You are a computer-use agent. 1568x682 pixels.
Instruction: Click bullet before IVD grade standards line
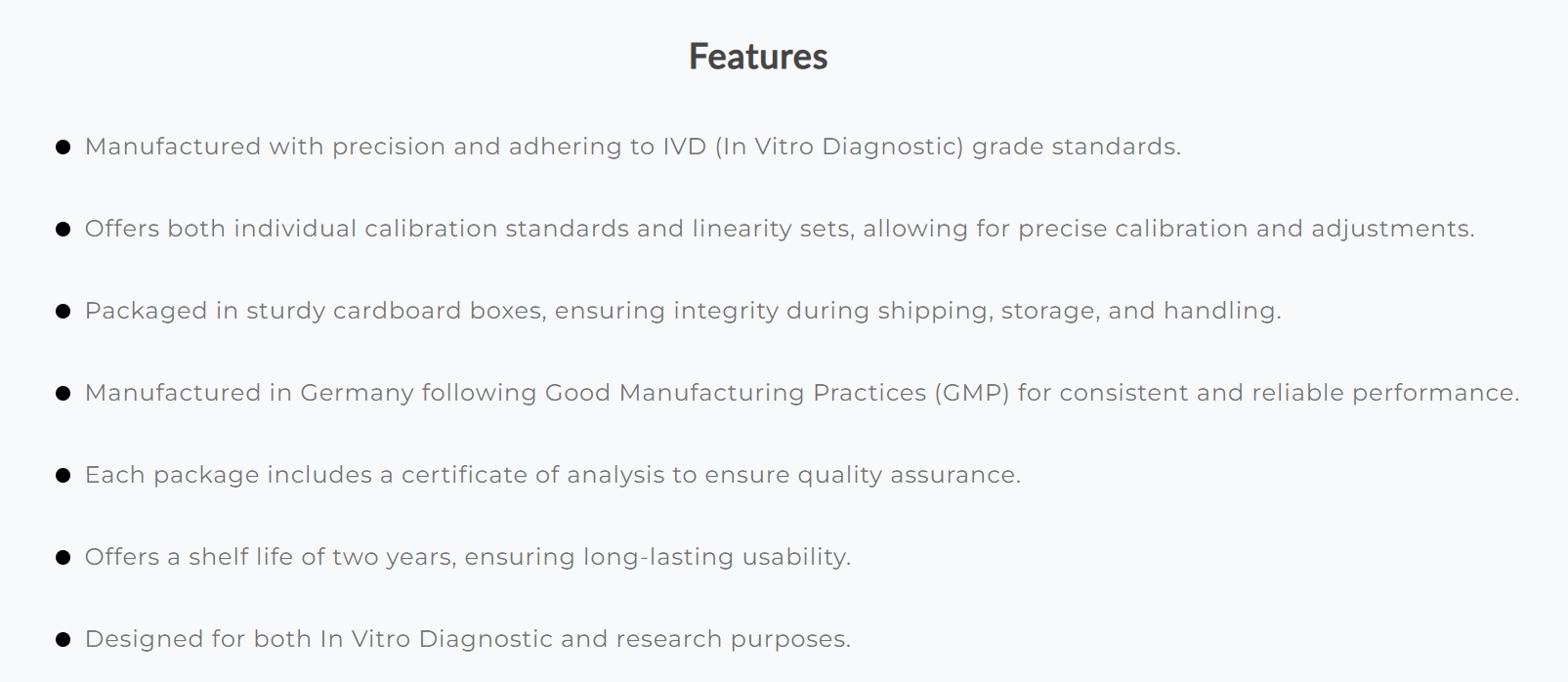point(64,148)
